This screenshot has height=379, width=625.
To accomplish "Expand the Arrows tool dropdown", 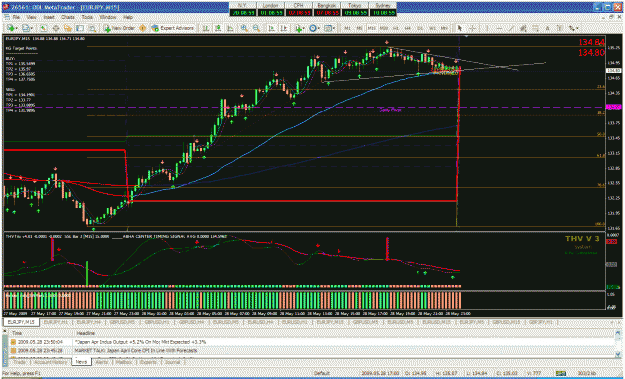I will point(578,28).
